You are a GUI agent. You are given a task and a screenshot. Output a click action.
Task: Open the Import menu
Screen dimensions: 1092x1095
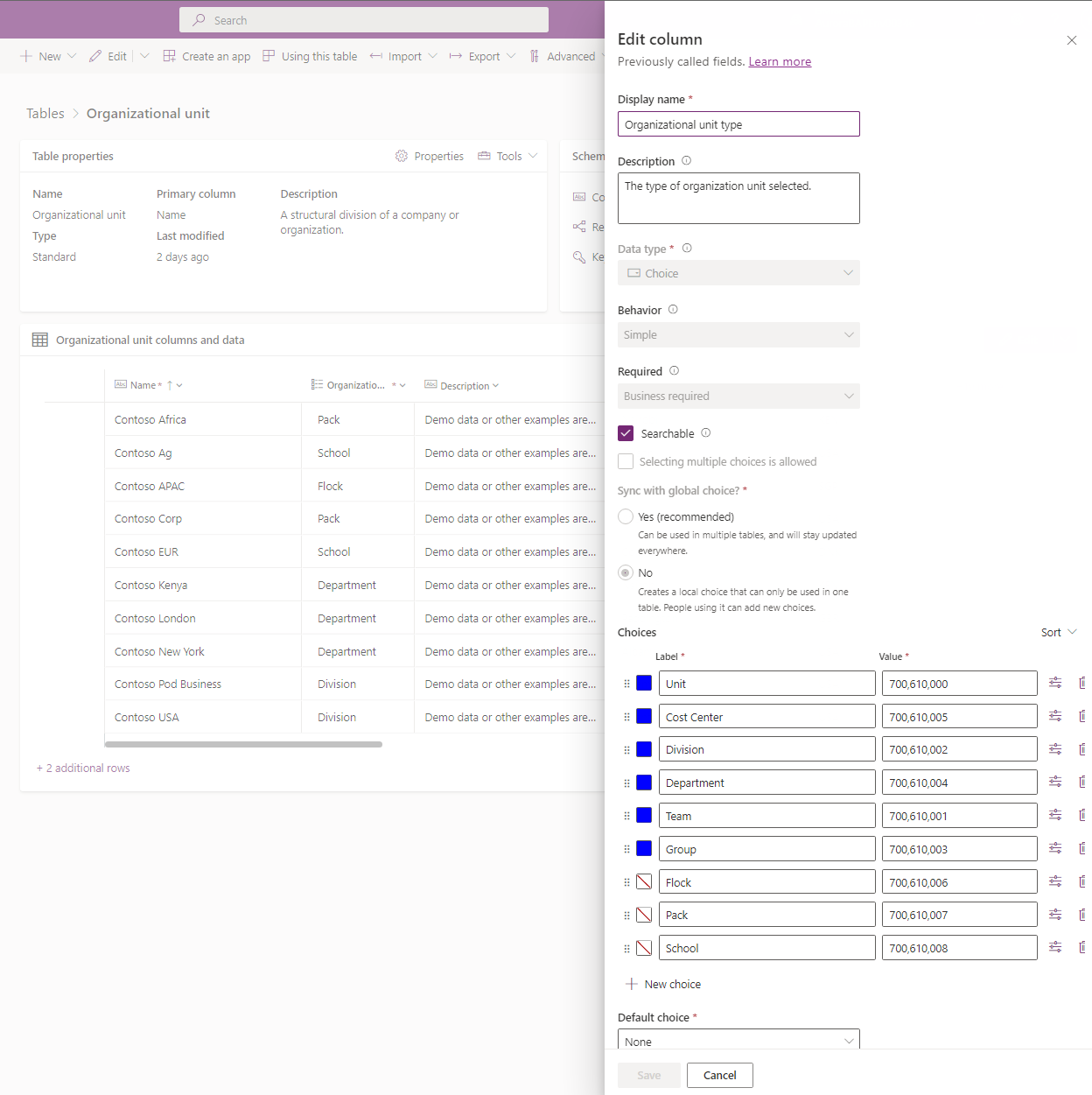pos(403,56)
